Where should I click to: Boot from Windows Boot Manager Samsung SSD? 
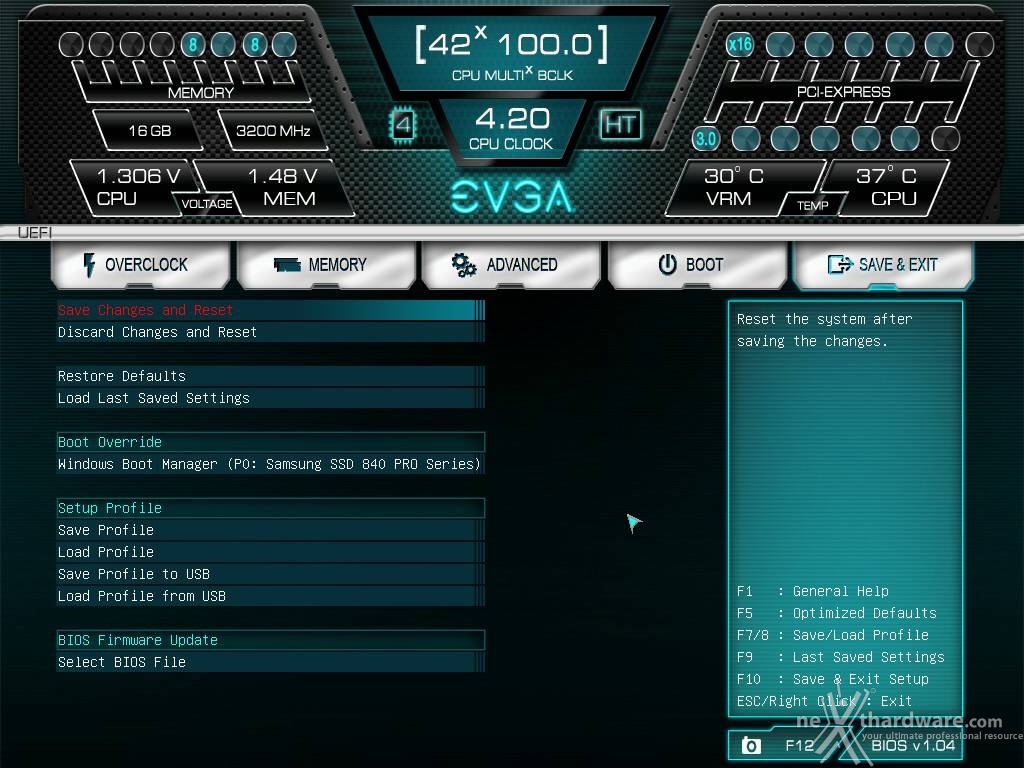pos(270,464)
